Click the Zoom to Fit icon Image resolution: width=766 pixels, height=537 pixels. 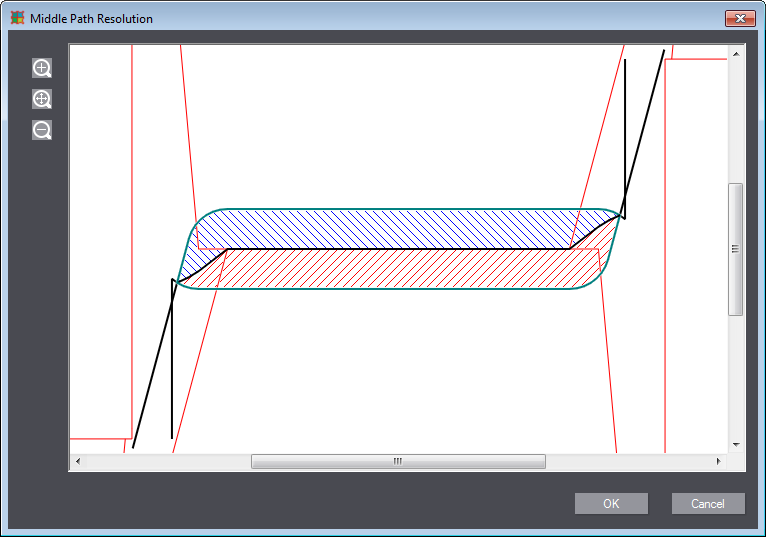(x=42, y=99)
